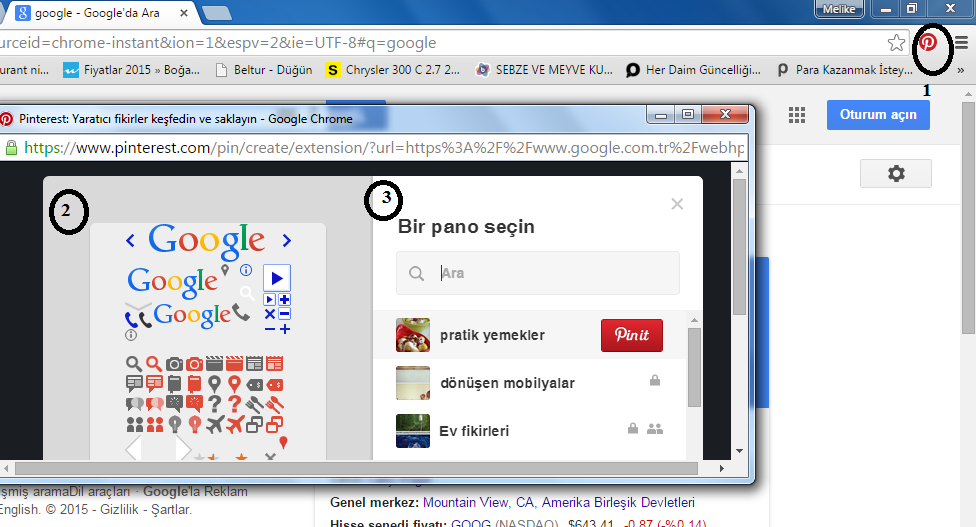The image size is (976, 527).
Task: Open the GOOG stock ticker link
Action: click(471, 523)
